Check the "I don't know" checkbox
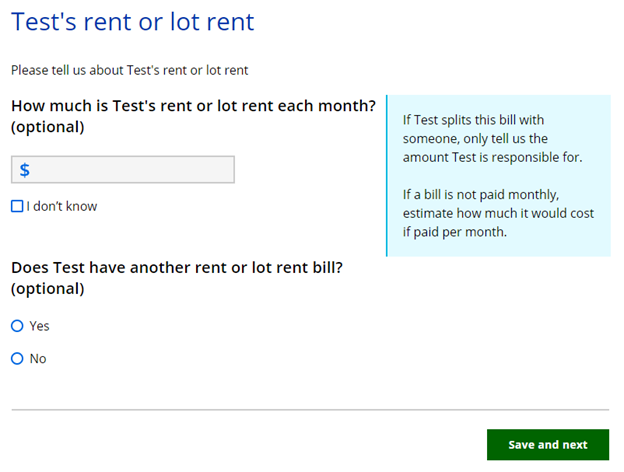624x472 pixels. [x=17, y=206]
